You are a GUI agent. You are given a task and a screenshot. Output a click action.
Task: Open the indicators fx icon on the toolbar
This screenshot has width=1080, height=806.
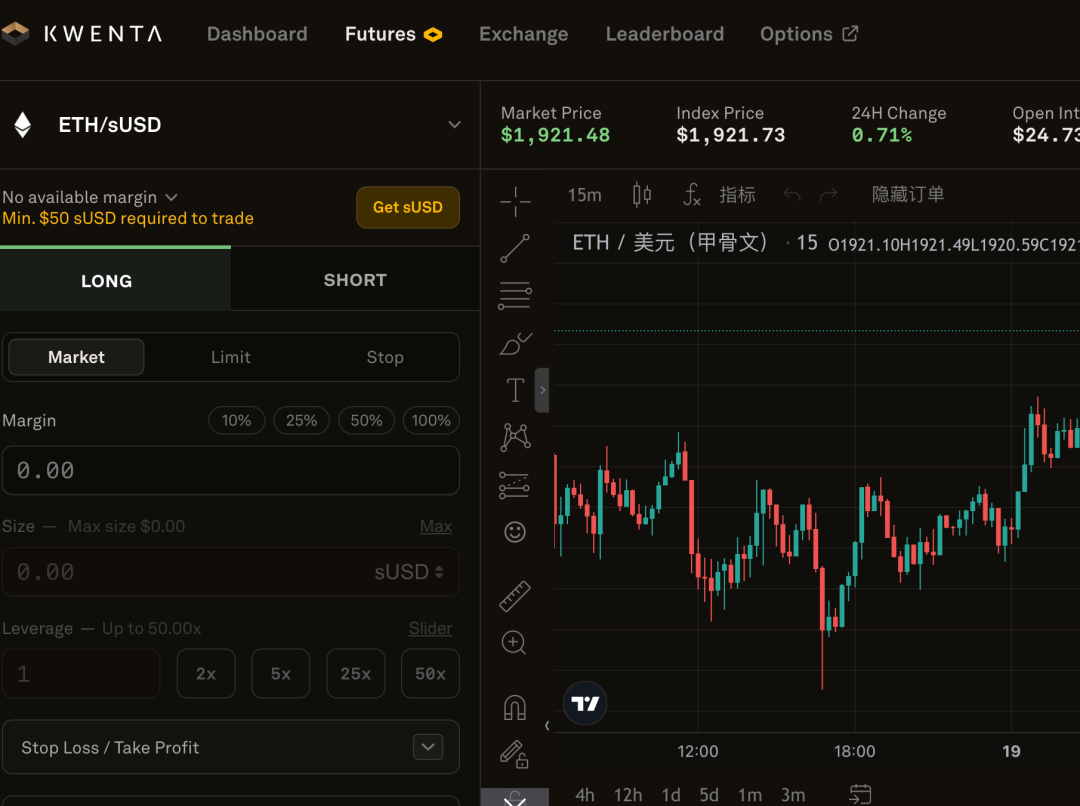click(691, 194)
